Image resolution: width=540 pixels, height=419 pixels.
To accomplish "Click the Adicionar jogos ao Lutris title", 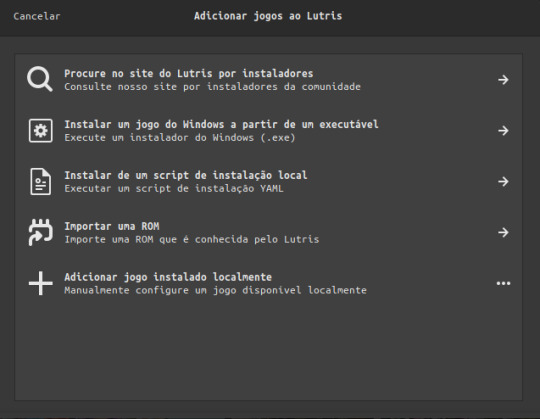I will pos(268,16).
